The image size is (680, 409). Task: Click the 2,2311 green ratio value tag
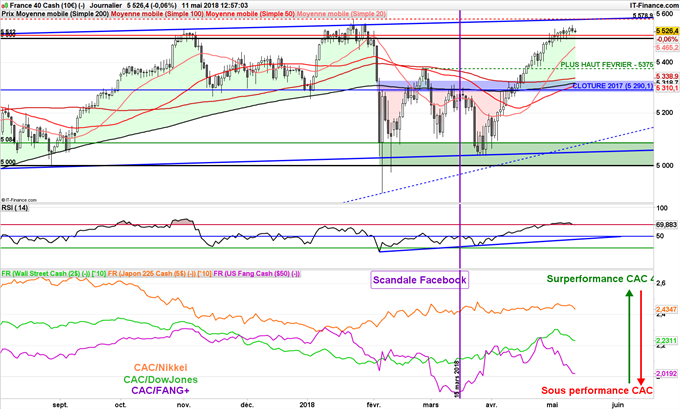pyautogui.click(x=666, y=341)
